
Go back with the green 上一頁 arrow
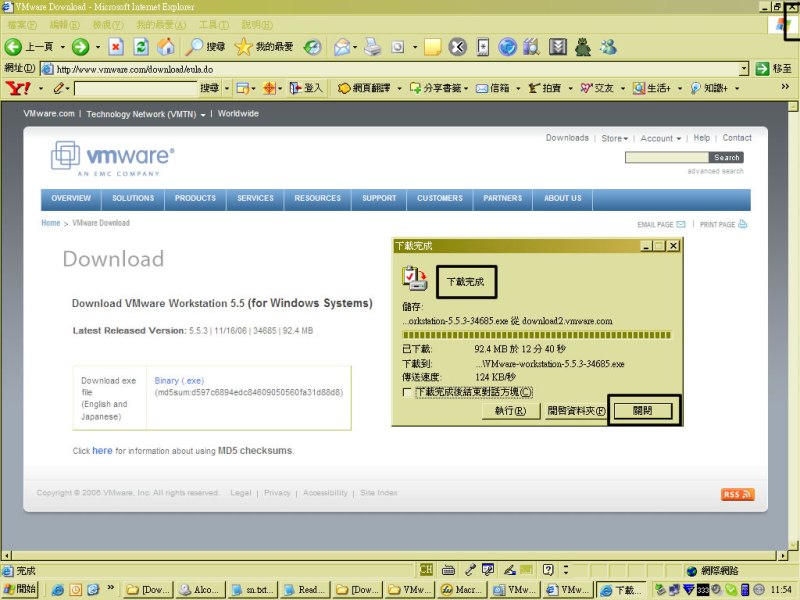point(29,47)
